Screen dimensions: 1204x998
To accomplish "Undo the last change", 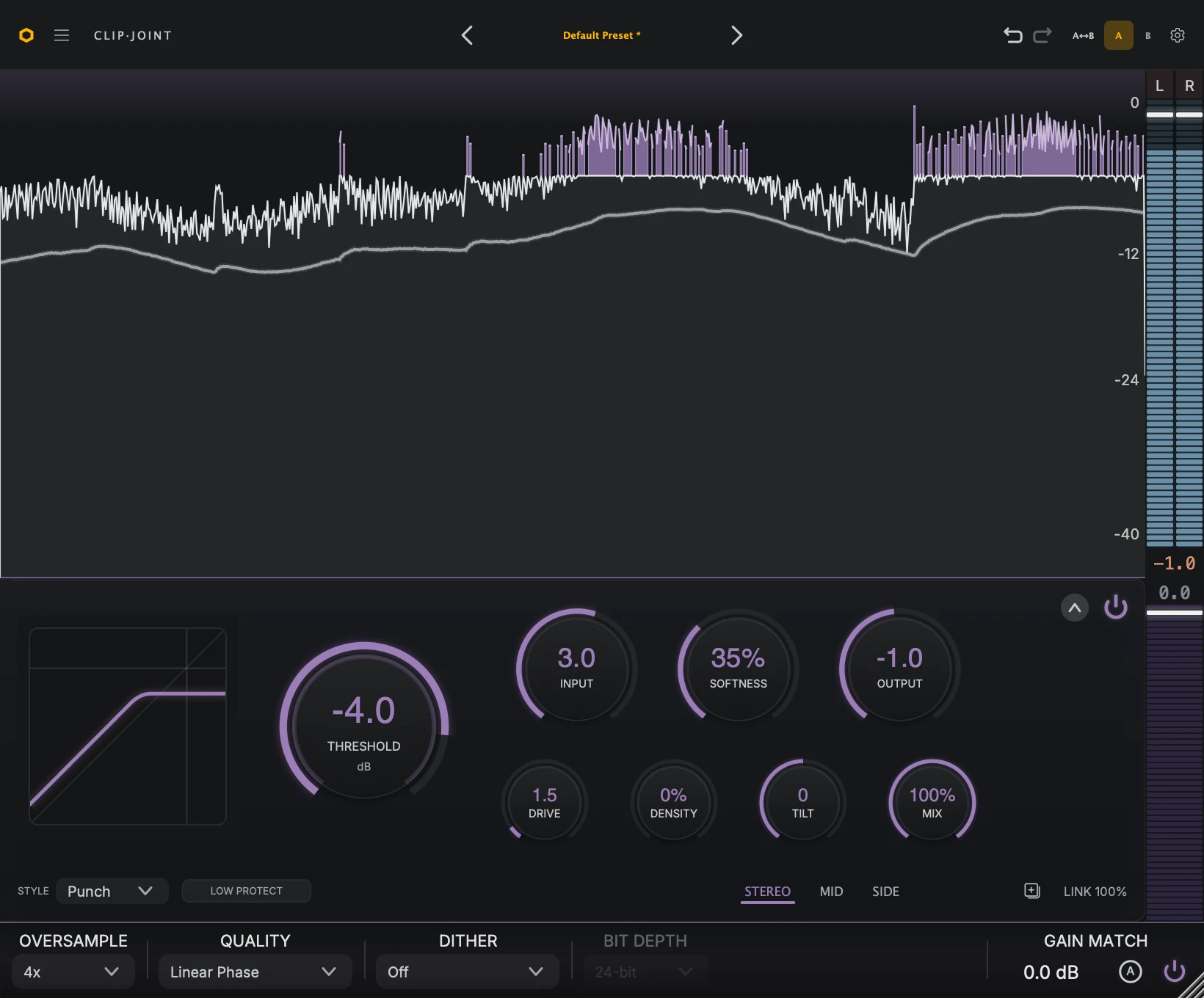I will tap(1013, 35).
